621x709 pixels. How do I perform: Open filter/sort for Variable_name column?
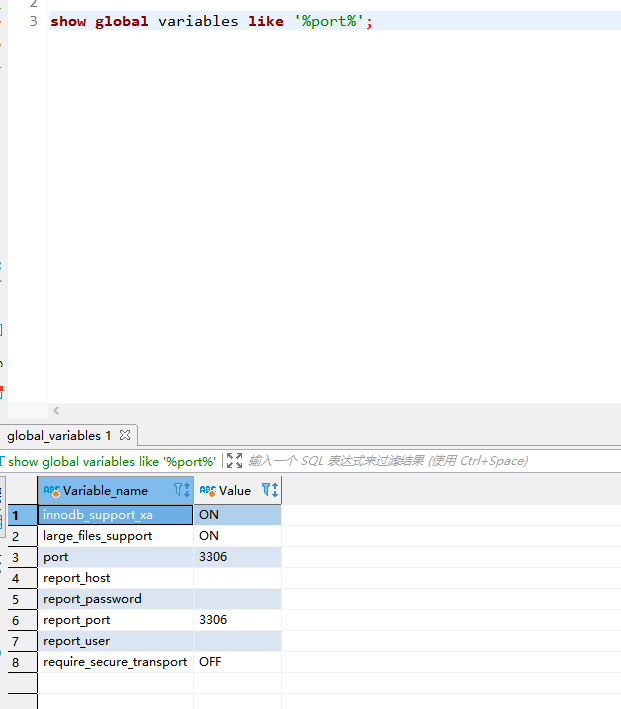[182, 490]
